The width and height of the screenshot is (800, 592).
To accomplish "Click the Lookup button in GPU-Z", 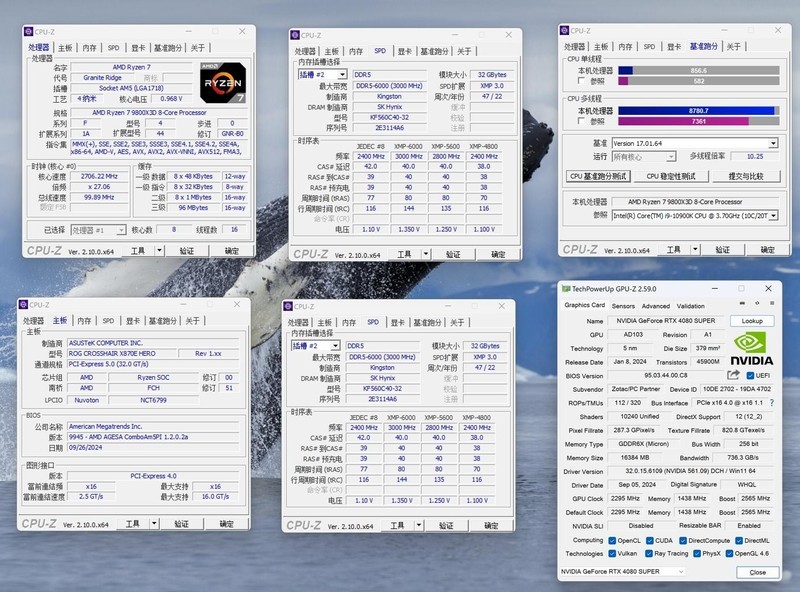I will coord(752,321).
